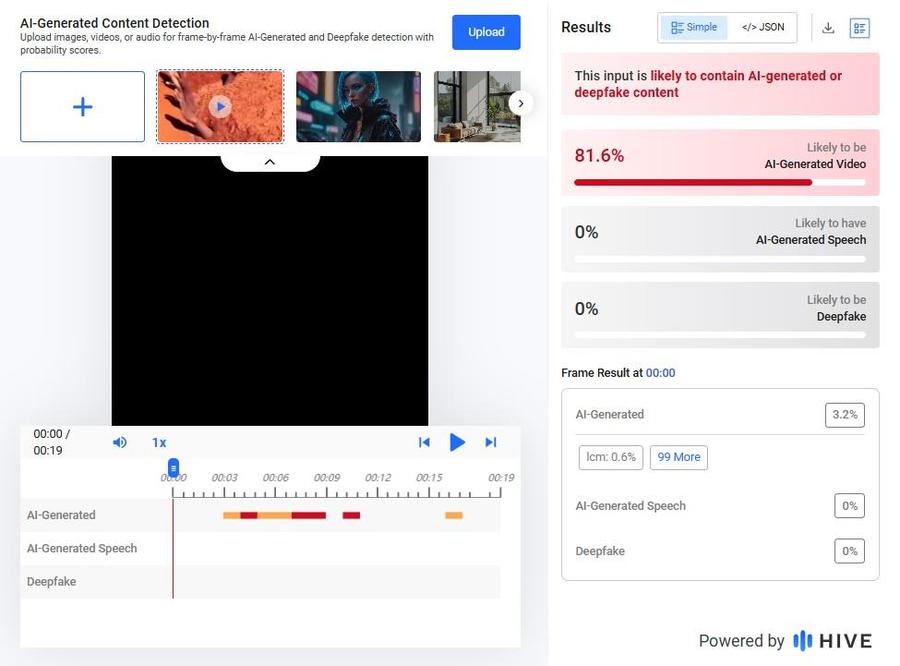Click the lcm: 0.6% tag
Screen dimensions: 900x666
click(611, 457)
